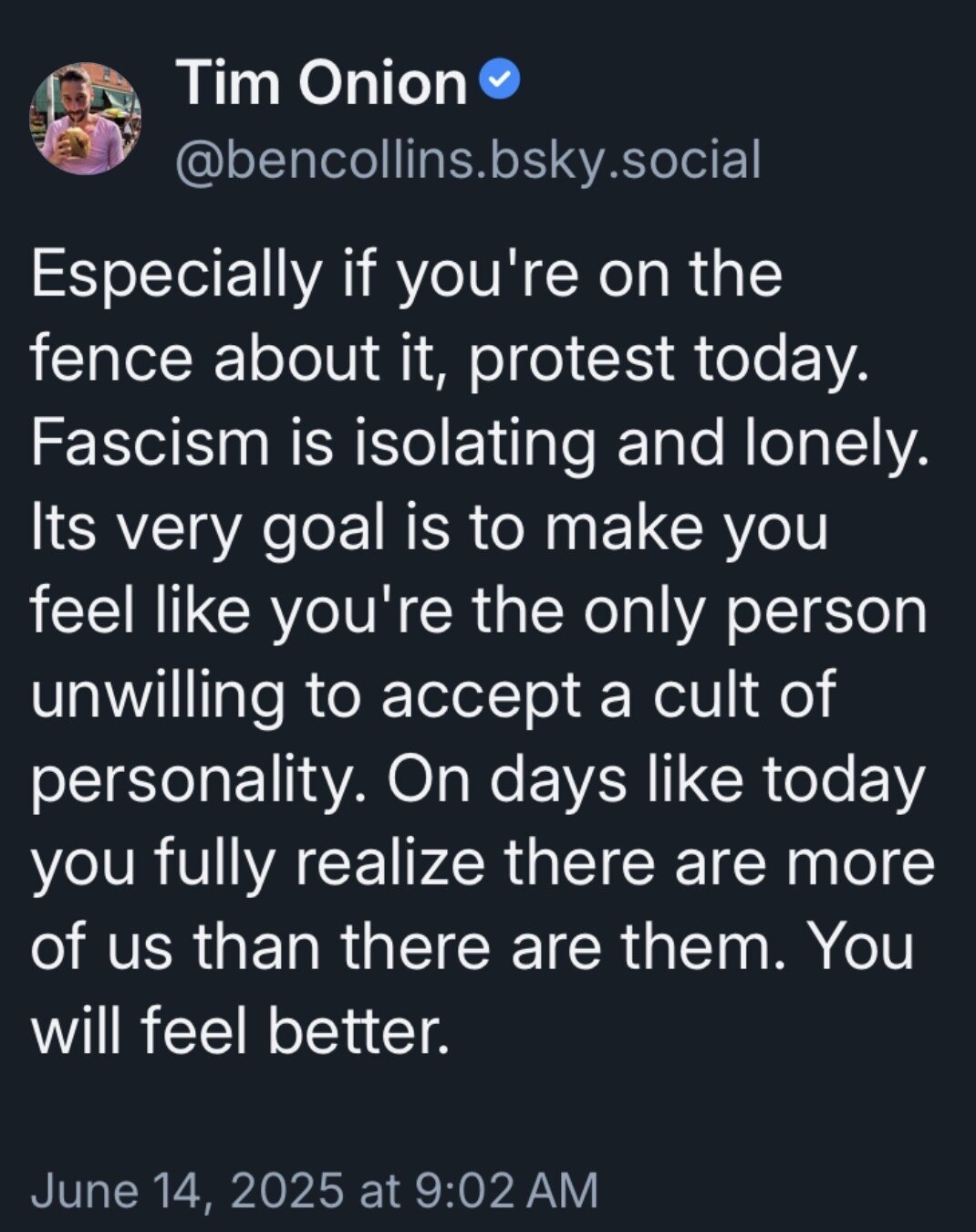Click the text you fully realize
Screen dimensions: 976x1232
click(x=257, y=865)
